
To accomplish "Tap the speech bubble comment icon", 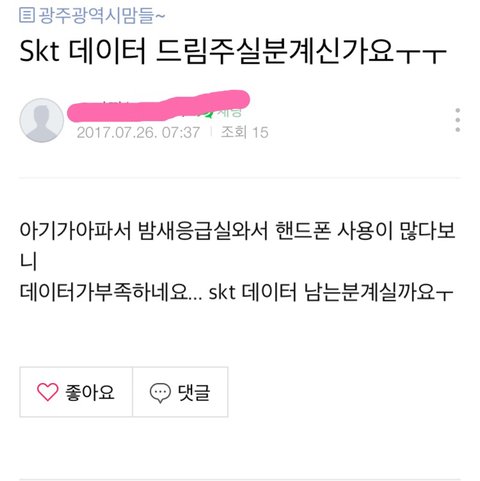I will tap(160, 393).
